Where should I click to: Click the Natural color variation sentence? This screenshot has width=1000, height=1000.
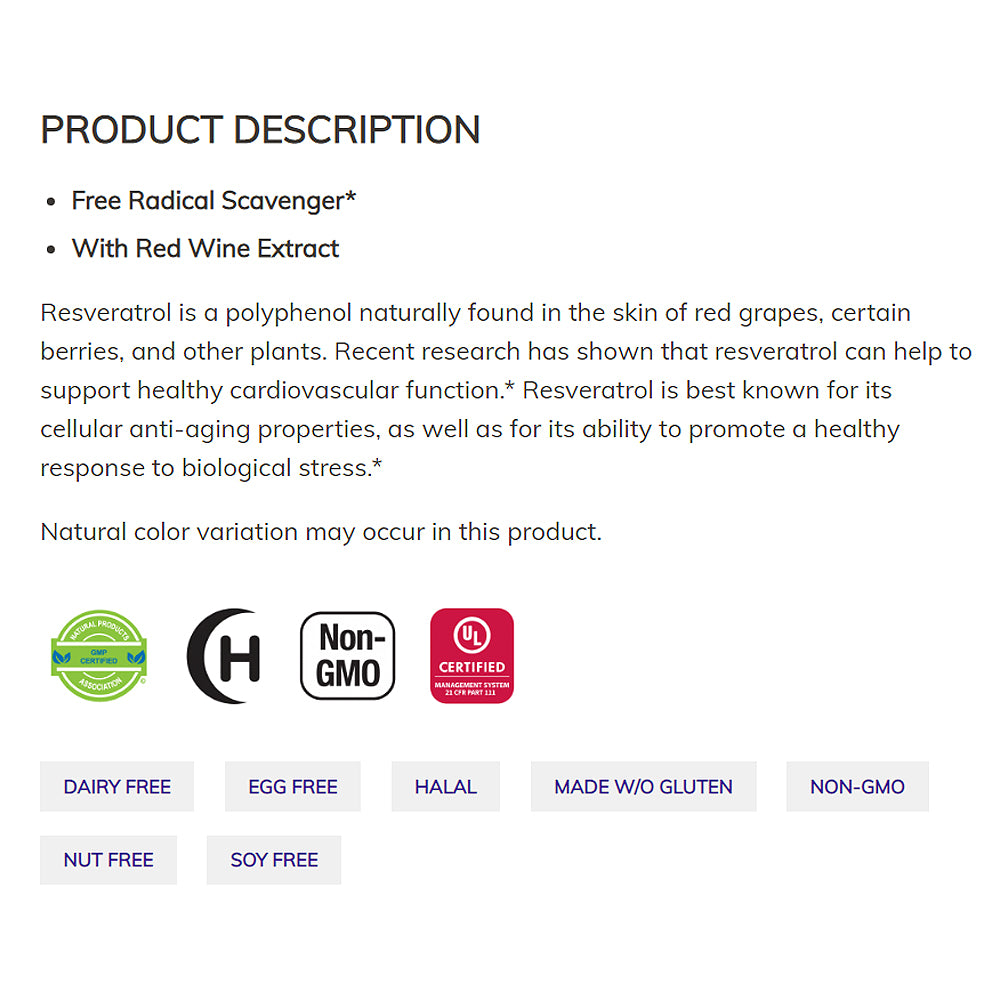321,532
